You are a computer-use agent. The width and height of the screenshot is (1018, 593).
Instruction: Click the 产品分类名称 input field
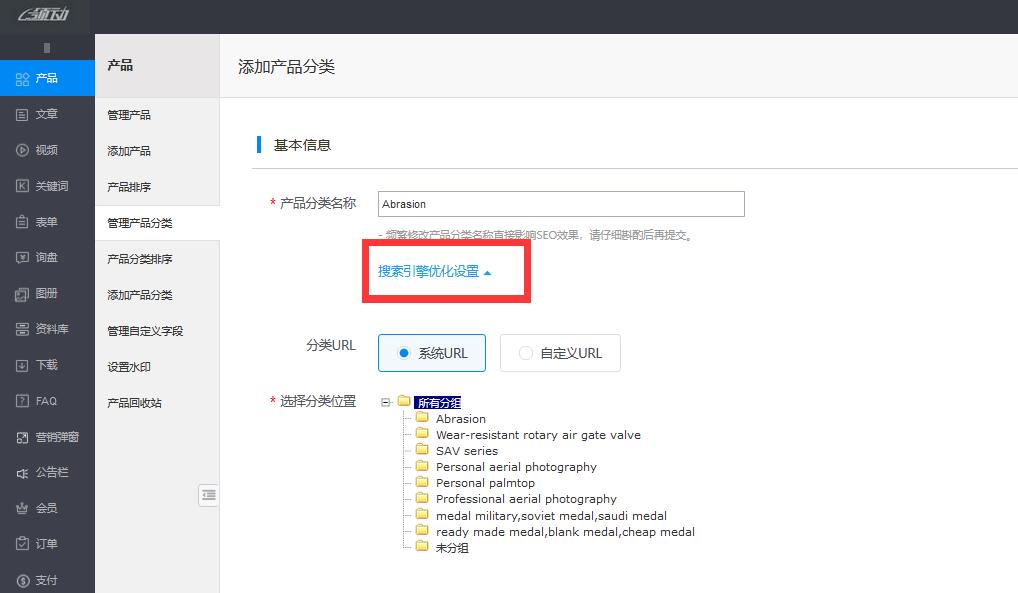pyautogui.click(x=560, y=203)
